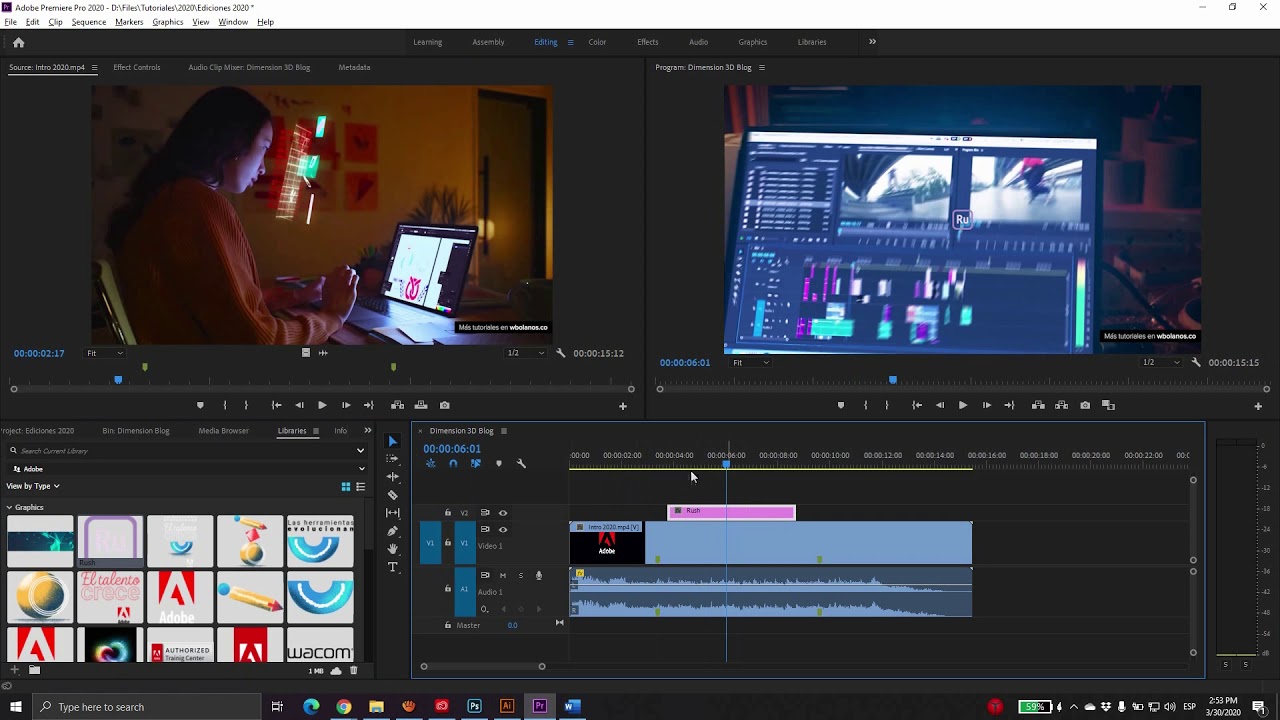Toggle sync lock on V1 track
The image size is (1280, 720).
tap(485, 530)
